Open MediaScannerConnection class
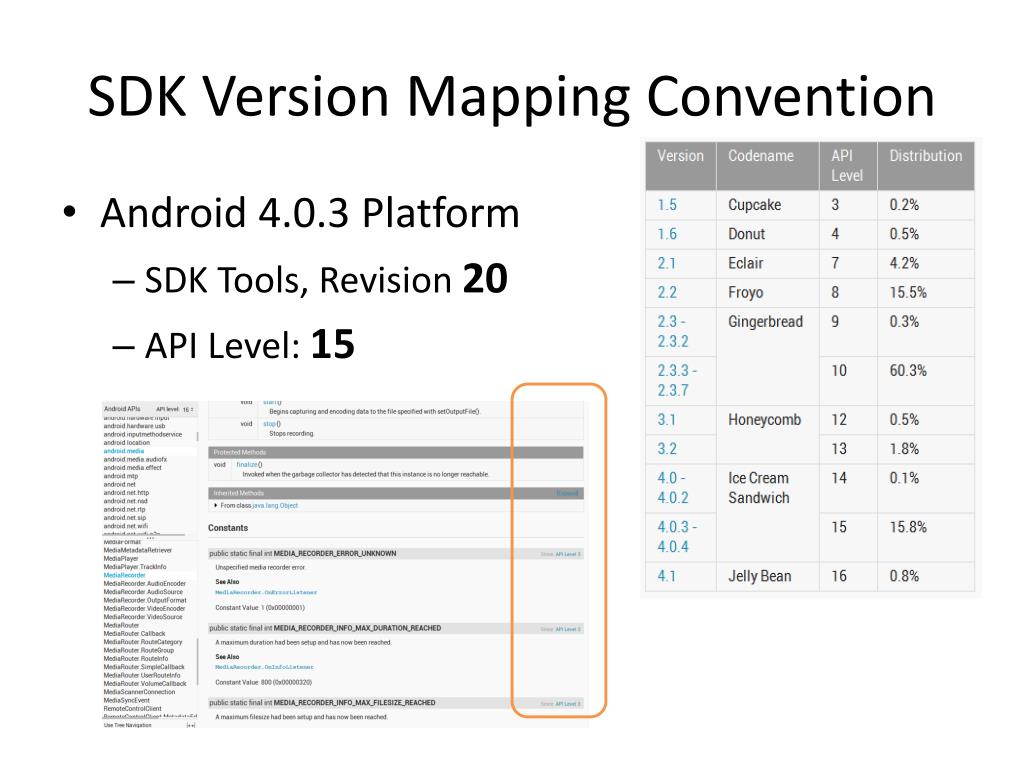The image size is (1024, 768). (139, 692)
